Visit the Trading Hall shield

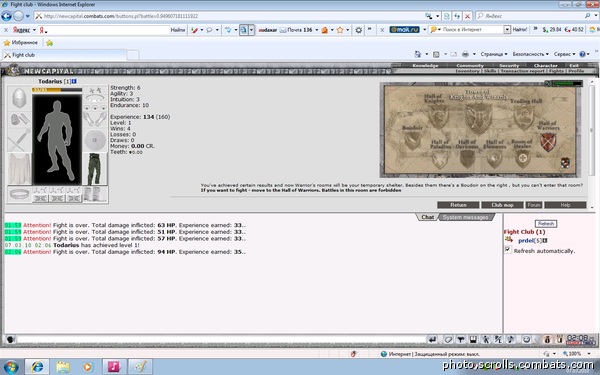pos(524,117)
